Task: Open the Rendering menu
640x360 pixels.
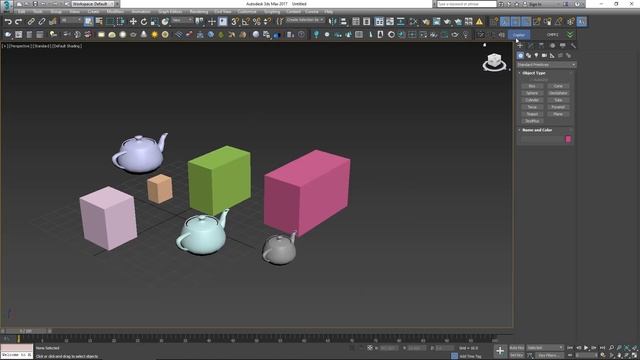Action: pos(199,12)
